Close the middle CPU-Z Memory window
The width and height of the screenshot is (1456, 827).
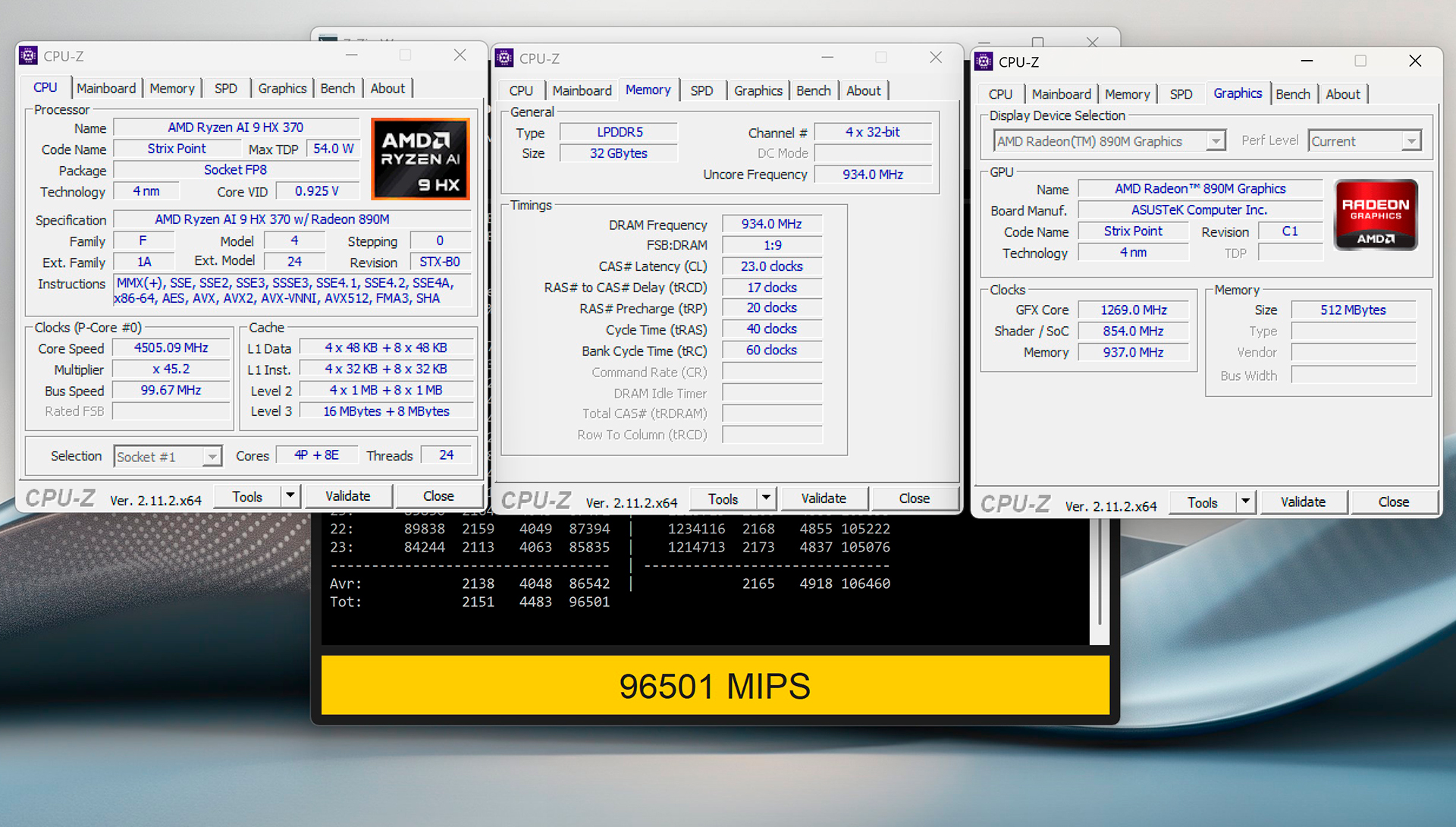click(x=936, y=58)
